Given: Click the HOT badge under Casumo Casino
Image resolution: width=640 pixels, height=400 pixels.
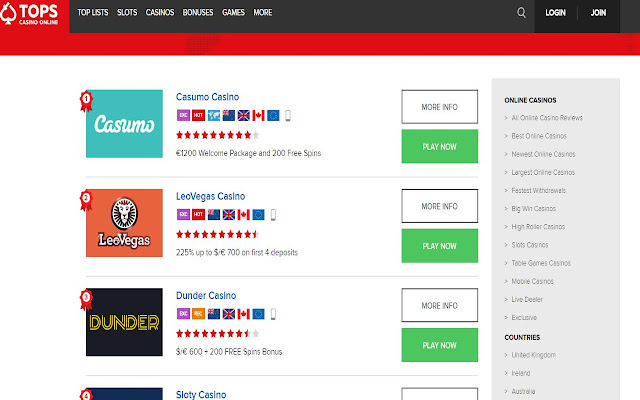Looking at the screenshot, I should [x=198, y=116].
